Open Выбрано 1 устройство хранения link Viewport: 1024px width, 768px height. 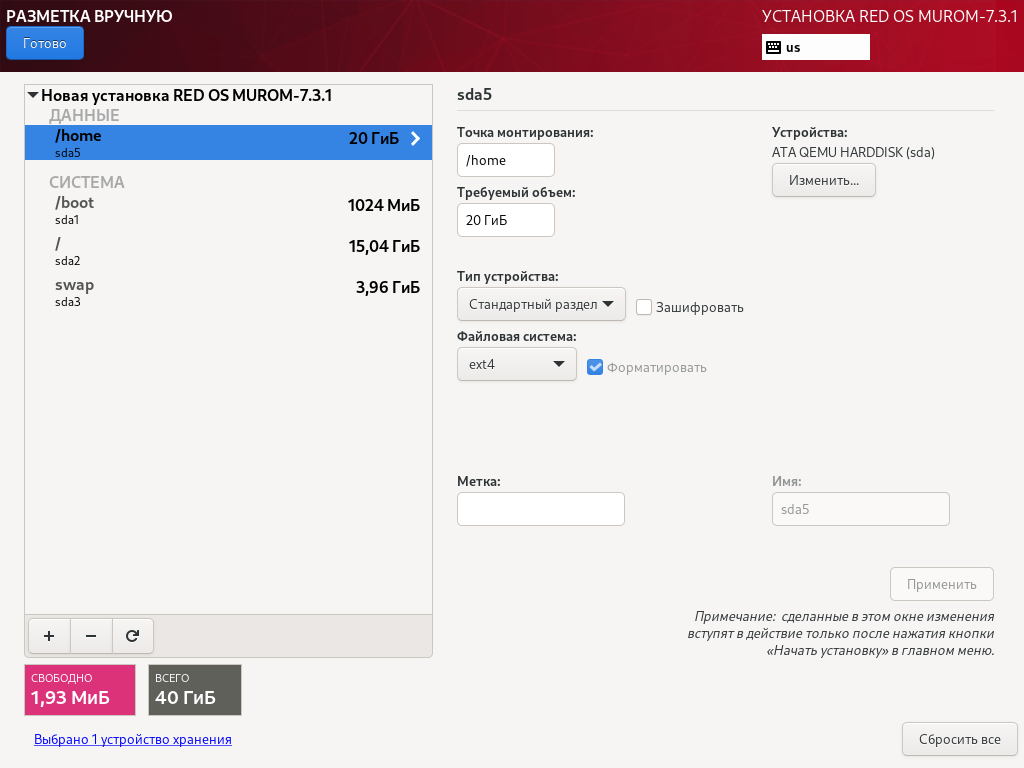pyautogui.click(x=133, y=739)
